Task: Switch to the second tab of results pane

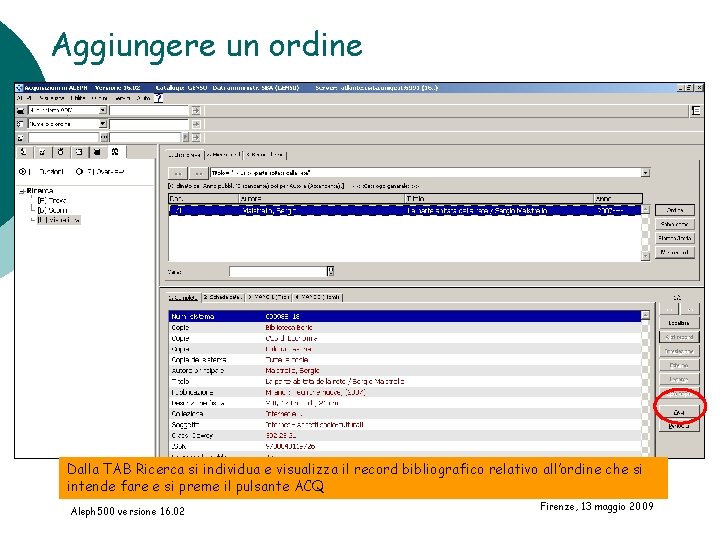Action: pos(223,155)
